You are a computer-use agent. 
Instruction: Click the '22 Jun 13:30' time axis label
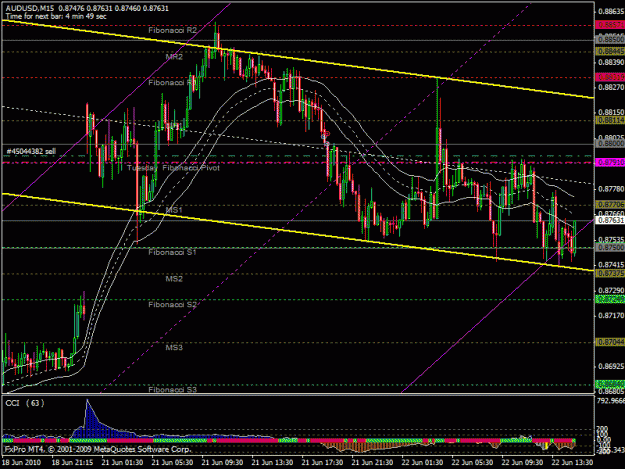tap(572, 462)
